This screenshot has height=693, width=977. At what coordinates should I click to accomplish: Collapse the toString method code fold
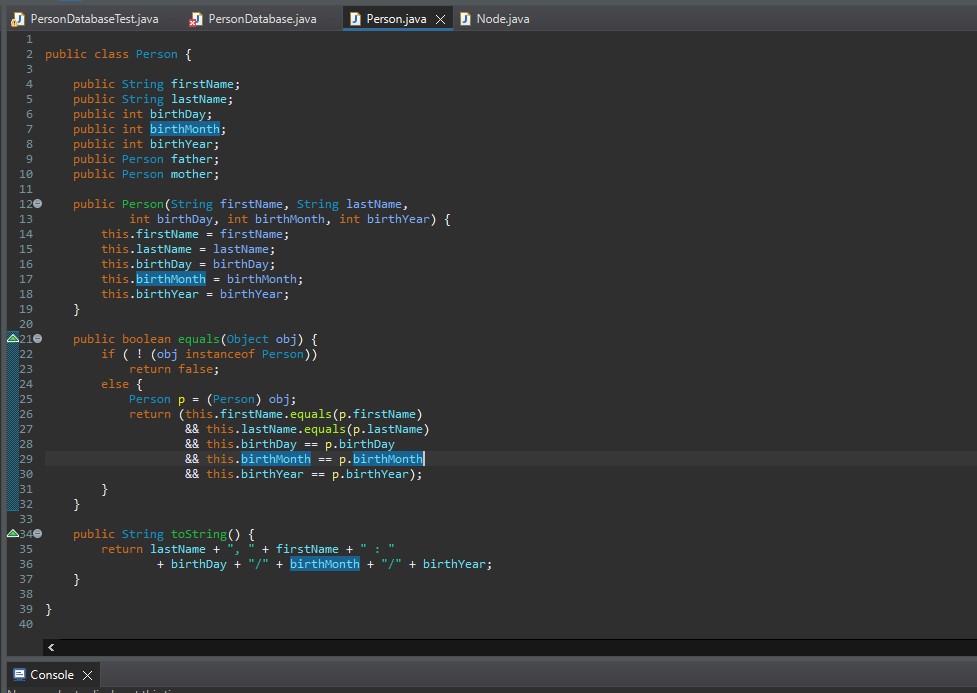[x=37, y=534]
